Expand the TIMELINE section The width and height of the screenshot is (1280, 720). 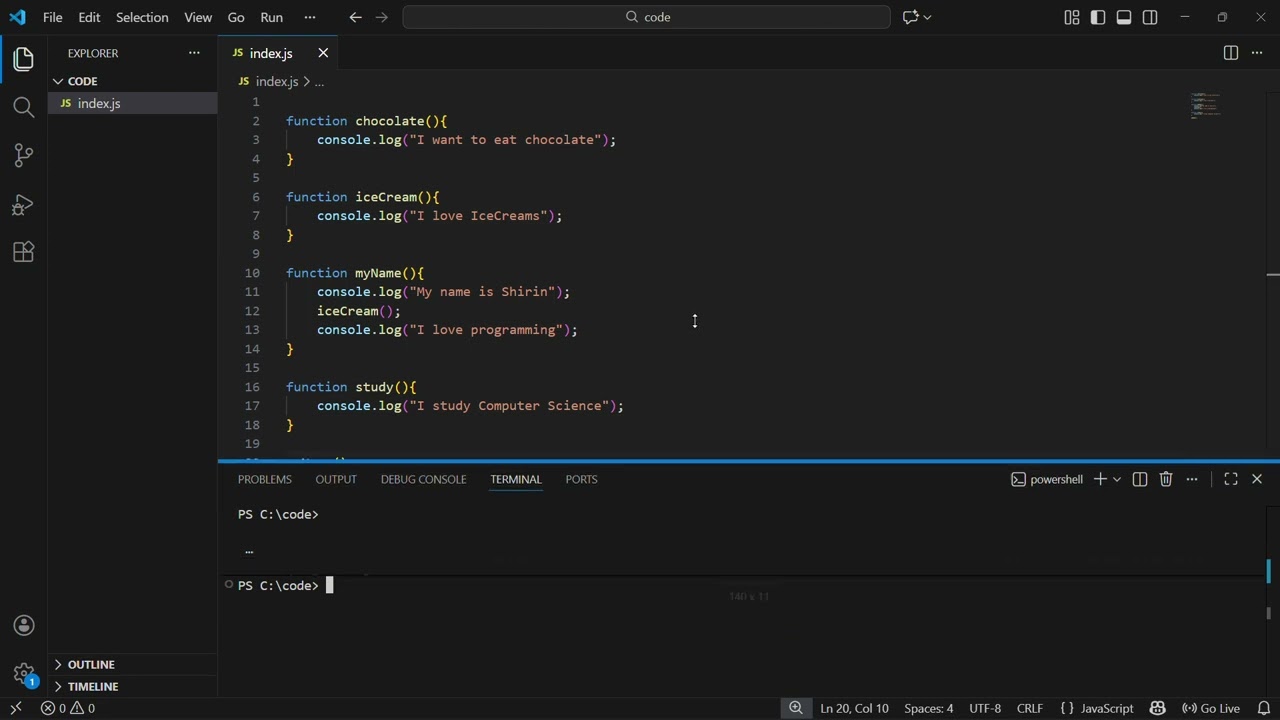[x=132, y=686]
